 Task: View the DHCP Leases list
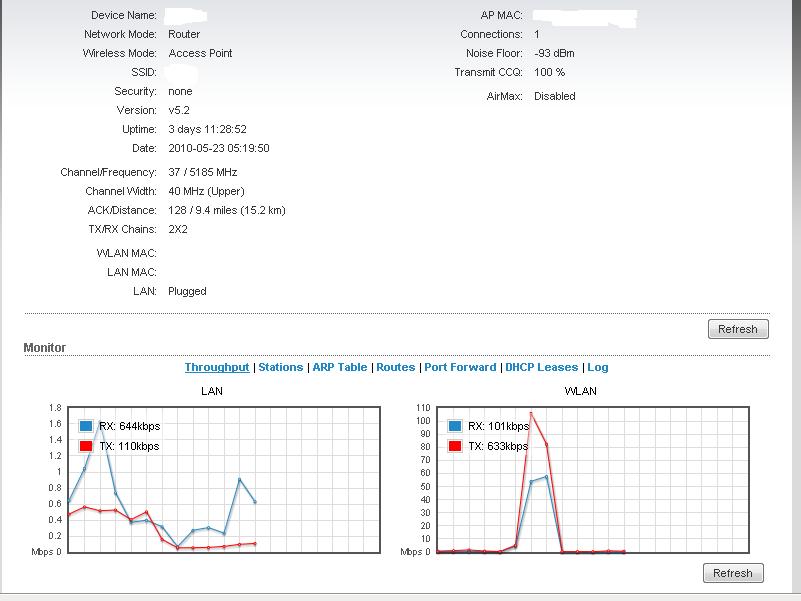coord(541,367)
